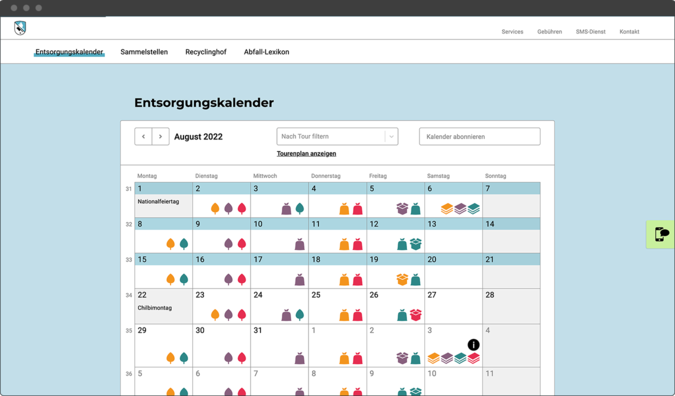675x396 pixels.
Task: Click teal tree icon on August 24
Action: 300,315
